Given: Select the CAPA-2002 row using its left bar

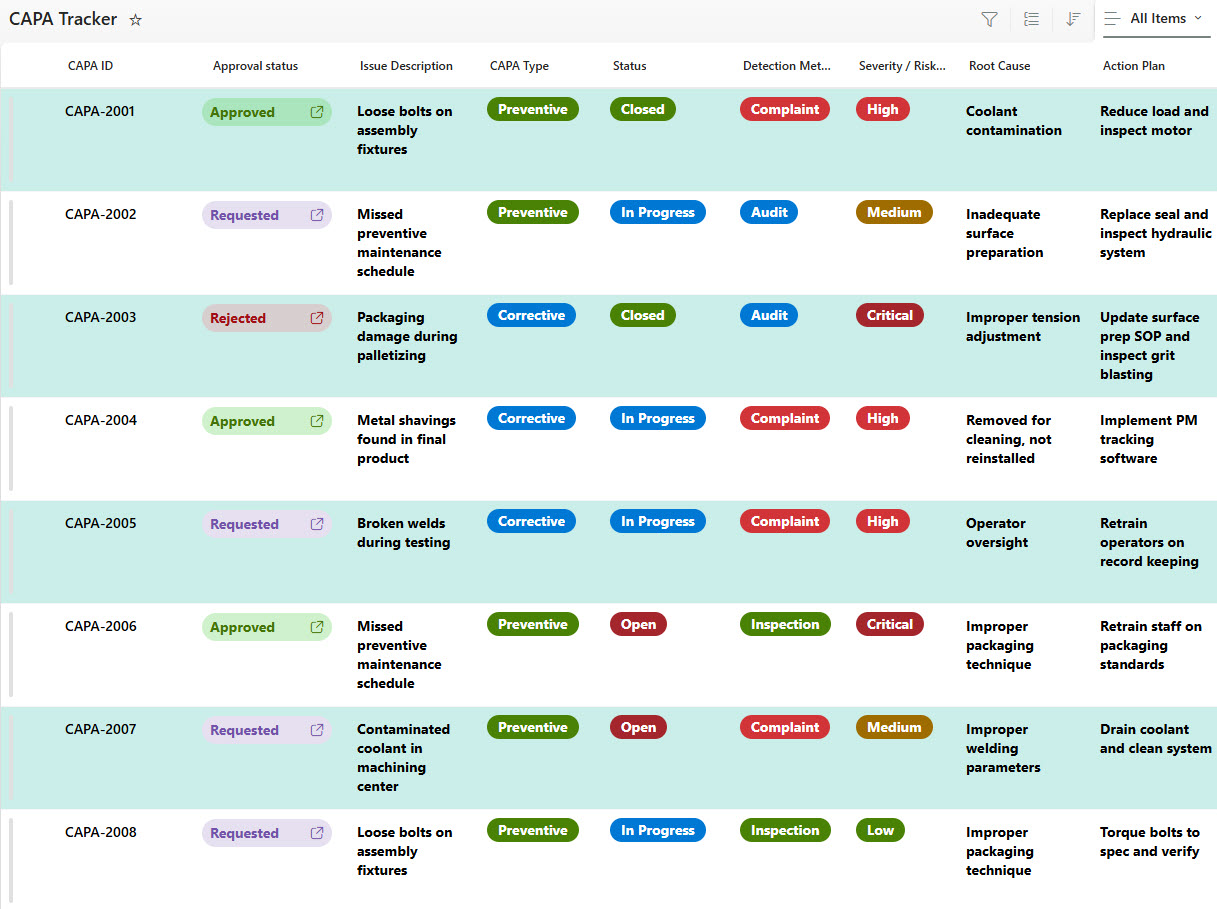Looking at the screenshot, I should point(11,243).
